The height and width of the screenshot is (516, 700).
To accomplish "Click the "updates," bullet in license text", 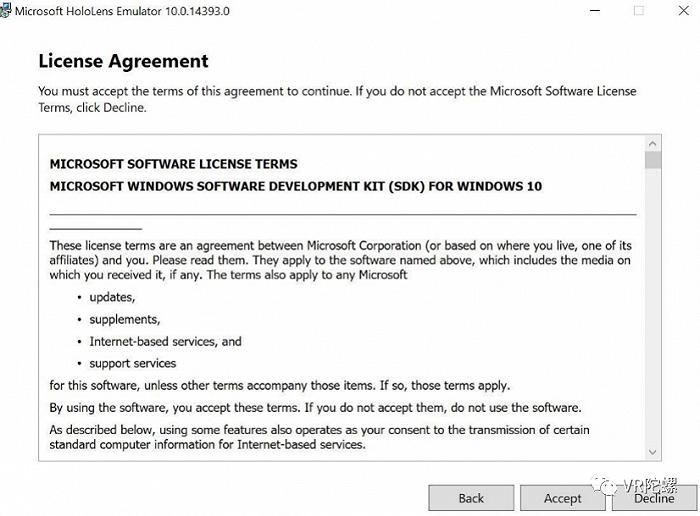I will pyautogui.click(x=112, y=297).
